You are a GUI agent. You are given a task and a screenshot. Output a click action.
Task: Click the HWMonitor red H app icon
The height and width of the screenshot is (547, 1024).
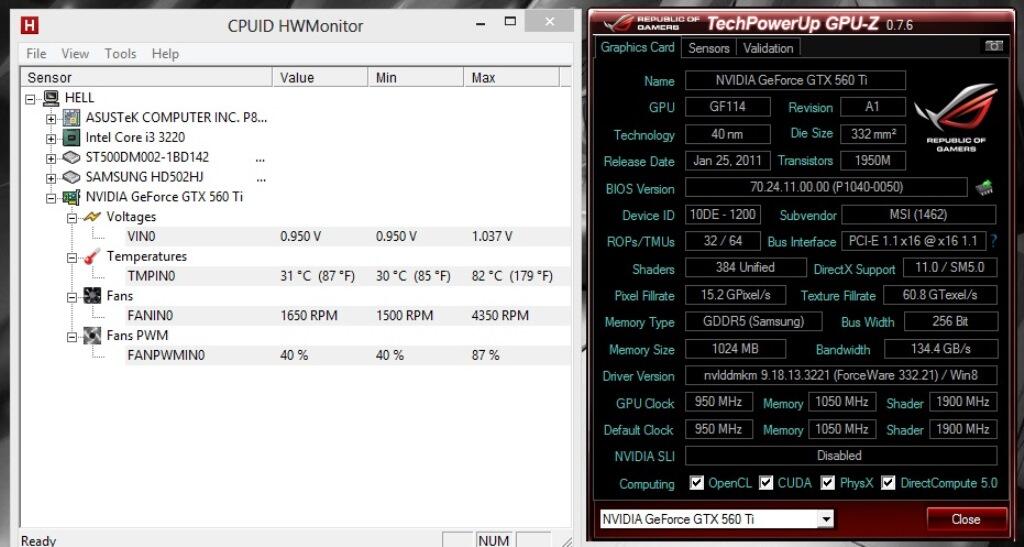tap(29, 25)
